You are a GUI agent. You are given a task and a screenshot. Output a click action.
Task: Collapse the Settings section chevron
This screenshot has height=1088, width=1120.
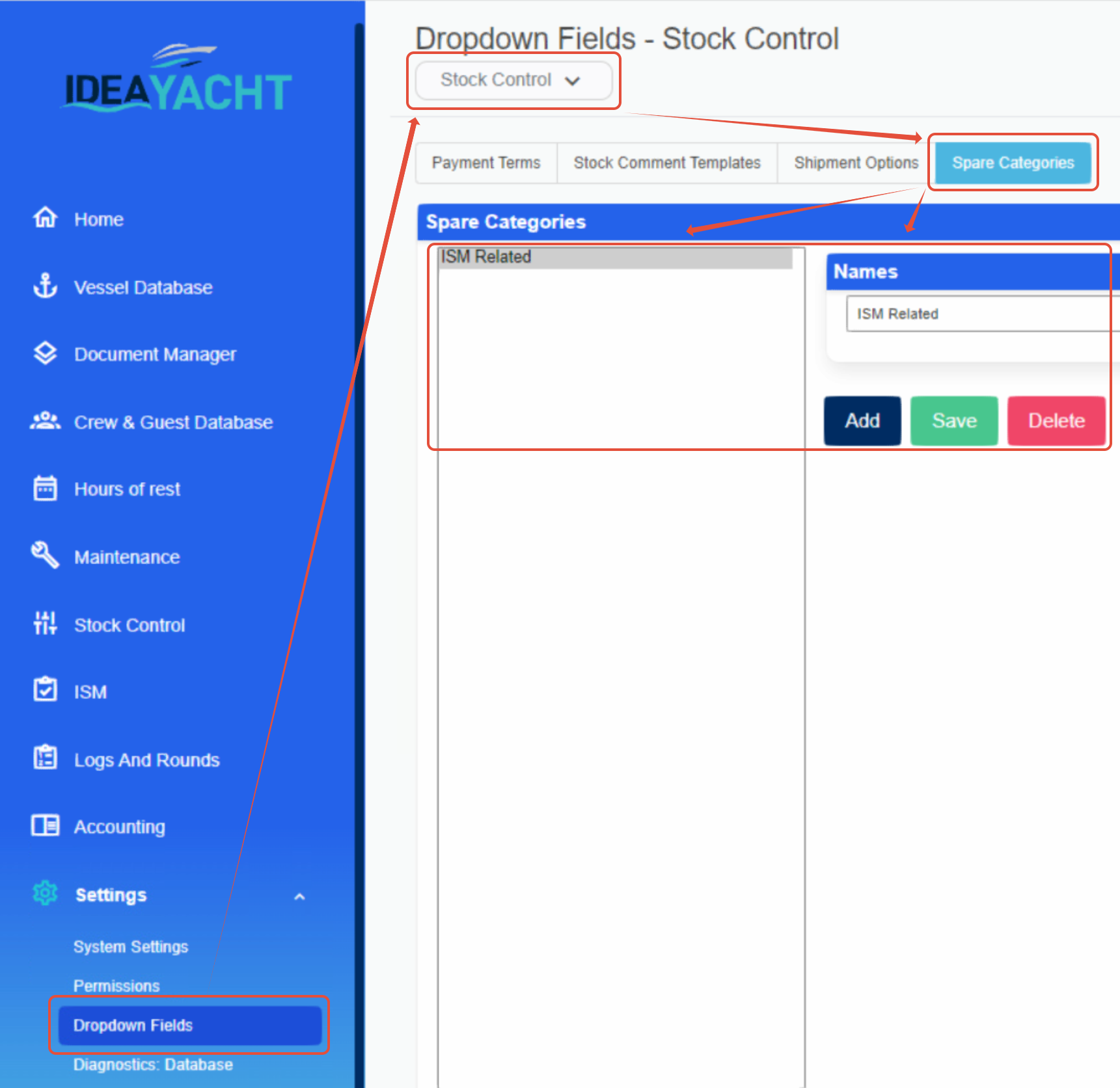tap(300, 896)
